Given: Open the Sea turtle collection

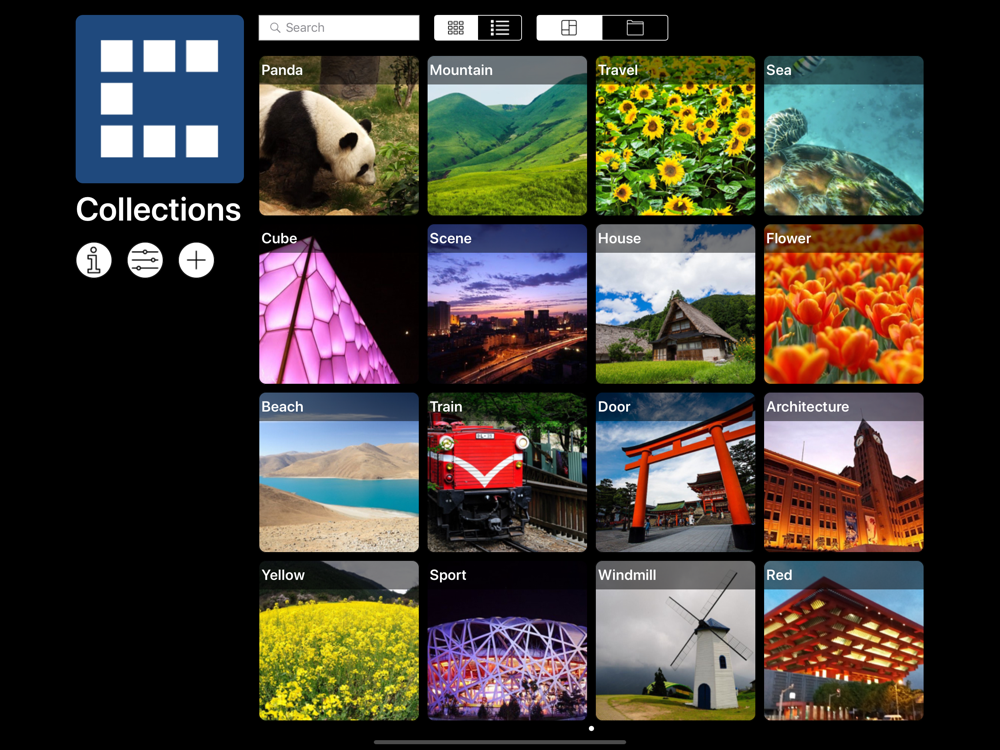Looking at the screenshot, I should (x=844, y=136).
